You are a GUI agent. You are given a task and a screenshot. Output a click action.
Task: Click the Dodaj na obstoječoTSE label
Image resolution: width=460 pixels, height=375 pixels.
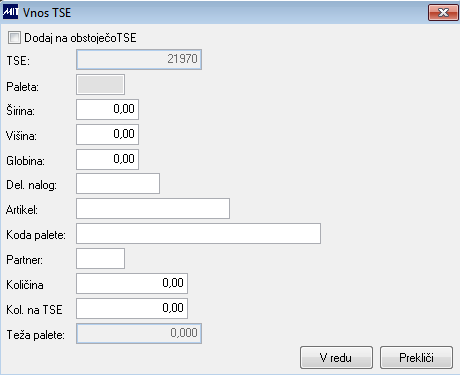[x=80, y=38]
